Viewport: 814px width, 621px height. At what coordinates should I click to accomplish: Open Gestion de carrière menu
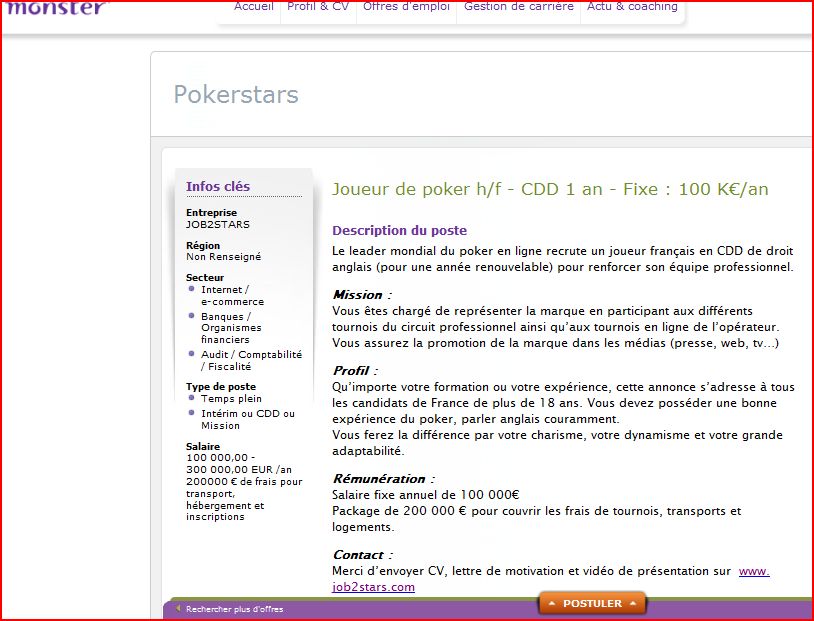point(519,7)
